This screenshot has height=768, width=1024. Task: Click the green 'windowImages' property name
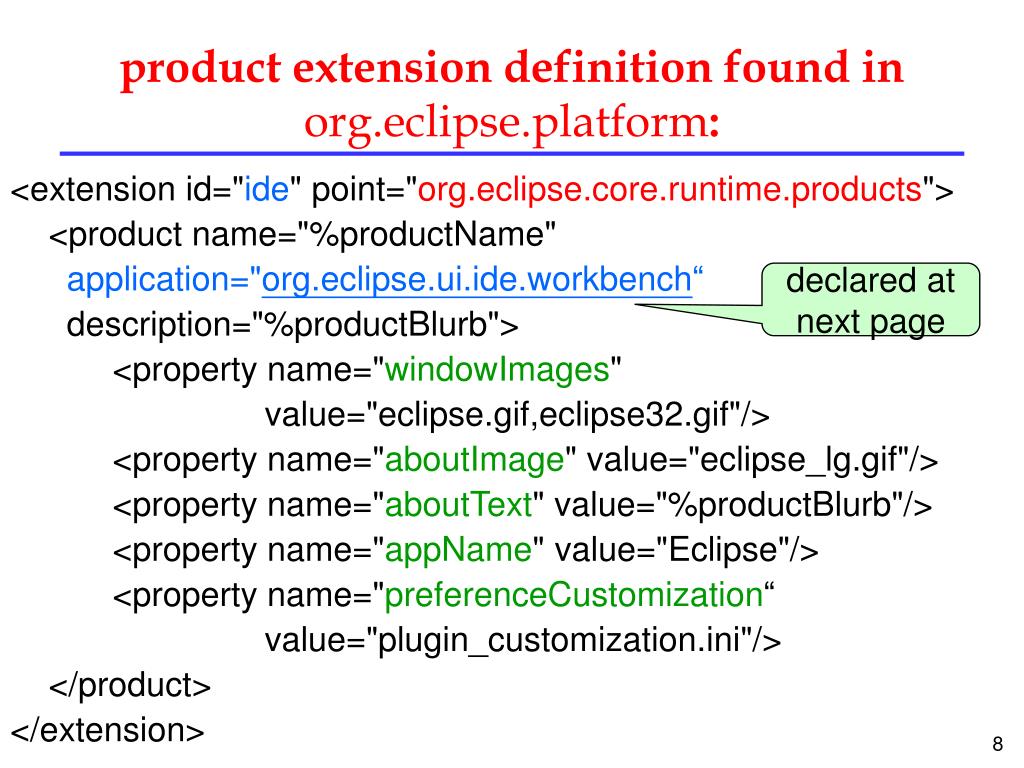click(x=497, y=370)
